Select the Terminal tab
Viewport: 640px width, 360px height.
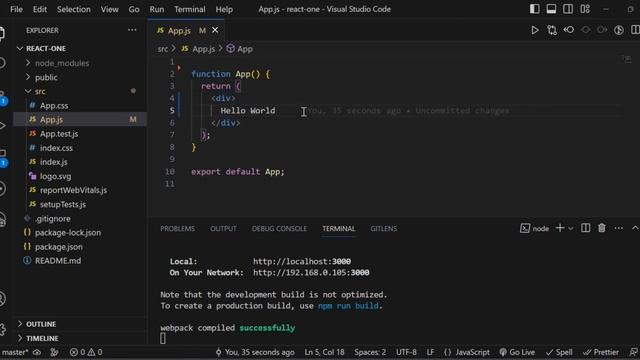click(x=339, y=229)
